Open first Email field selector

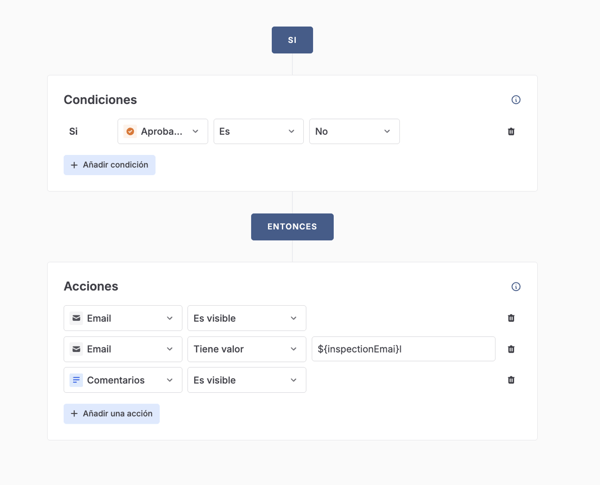tap(123, 318)
